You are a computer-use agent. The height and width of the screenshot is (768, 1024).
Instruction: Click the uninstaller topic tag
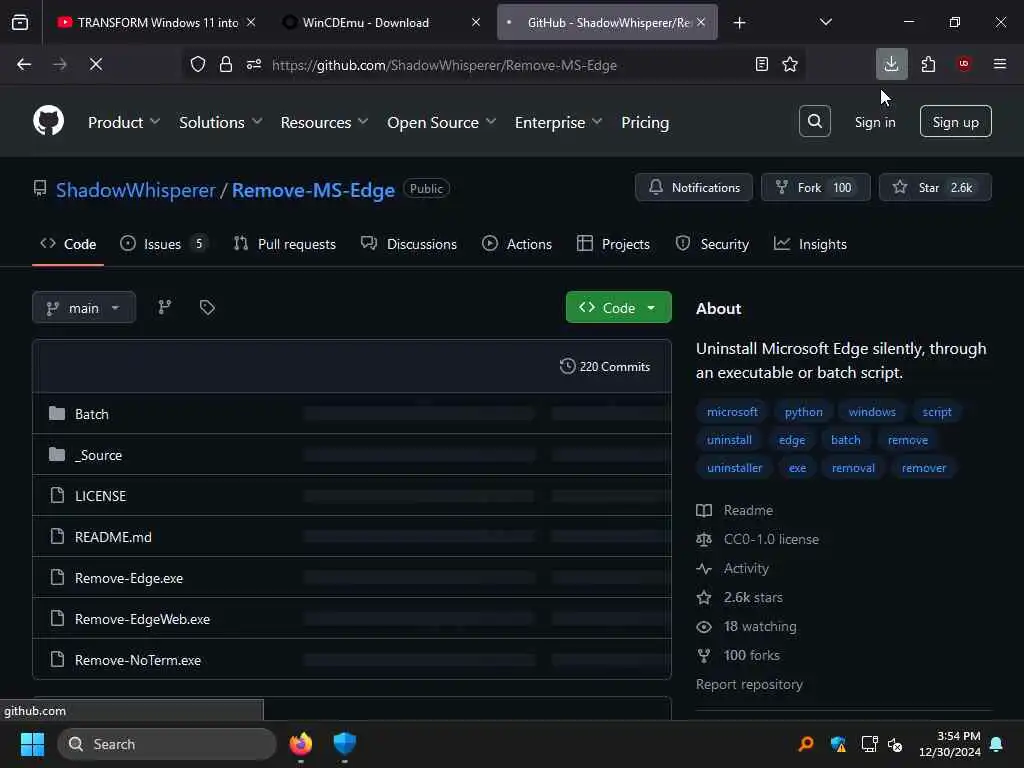pyautogui.click(x=734, y=468)
